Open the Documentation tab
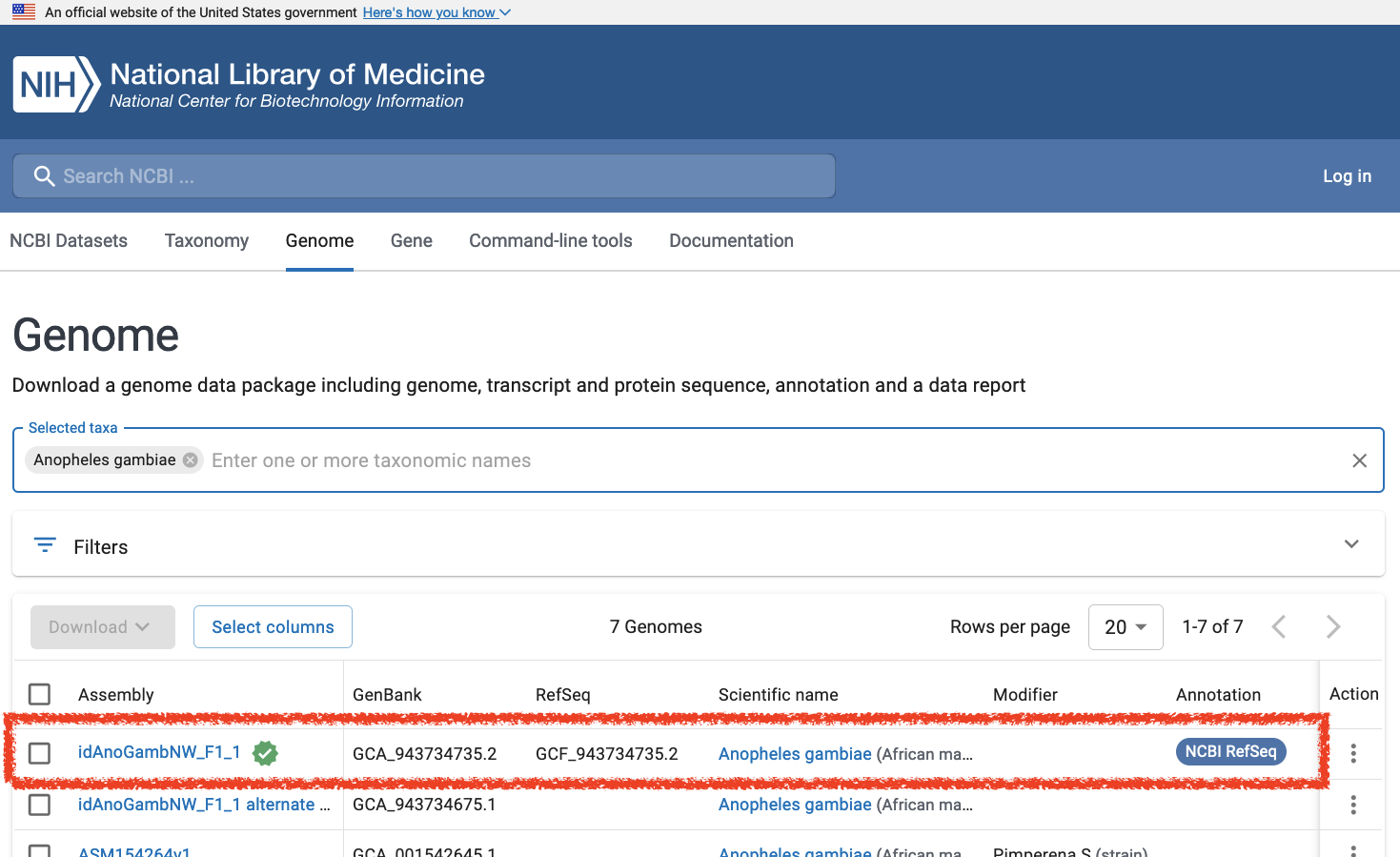The image size is (1400, 857). [x=731, y=241]
